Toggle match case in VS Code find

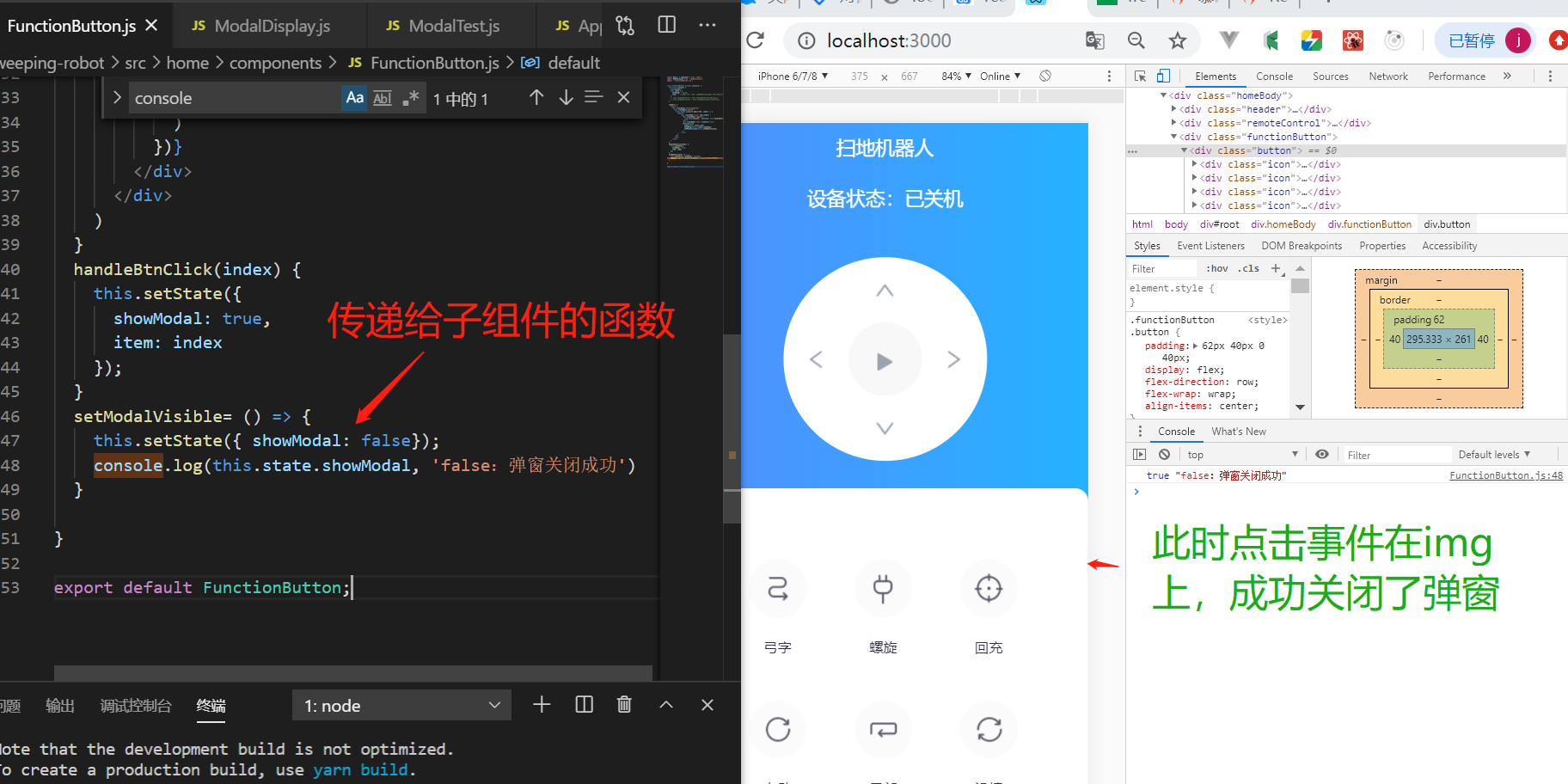pyautogui.click(x=355, y=98)
